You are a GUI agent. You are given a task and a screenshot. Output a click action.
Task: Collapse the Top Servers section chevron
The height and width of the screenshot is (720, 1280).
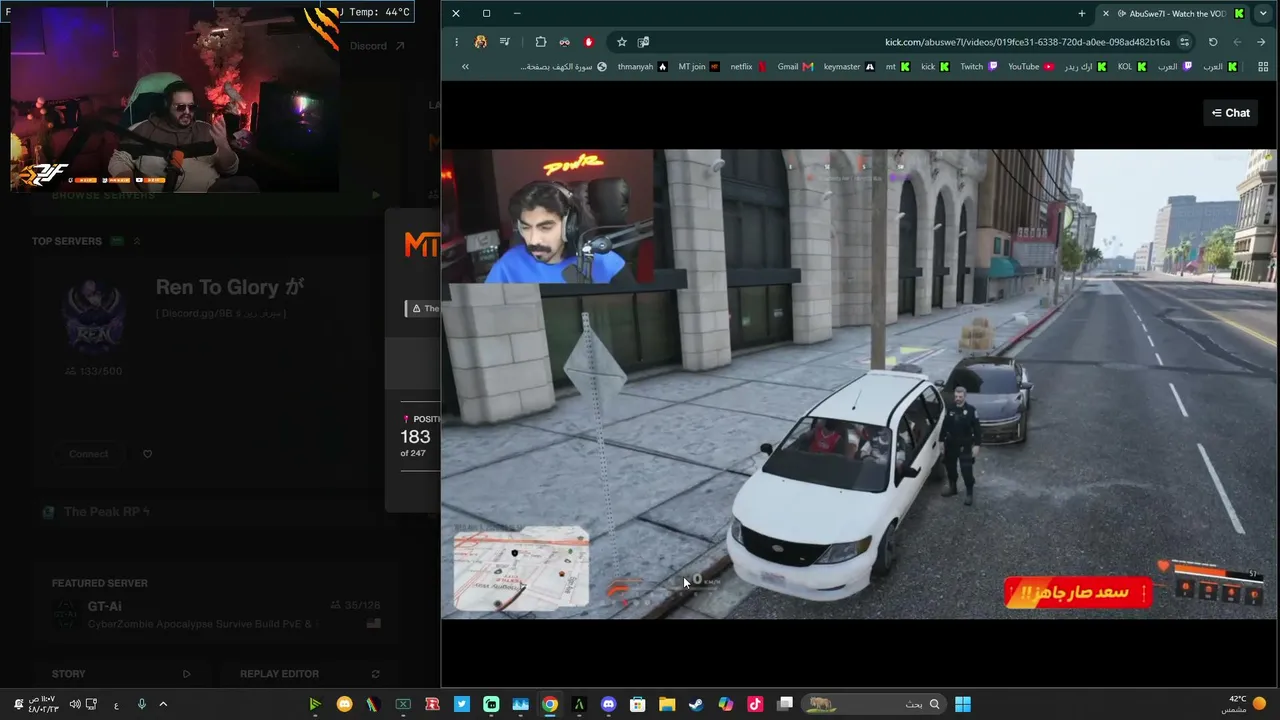pyautogui.click(x=137, y=241)
